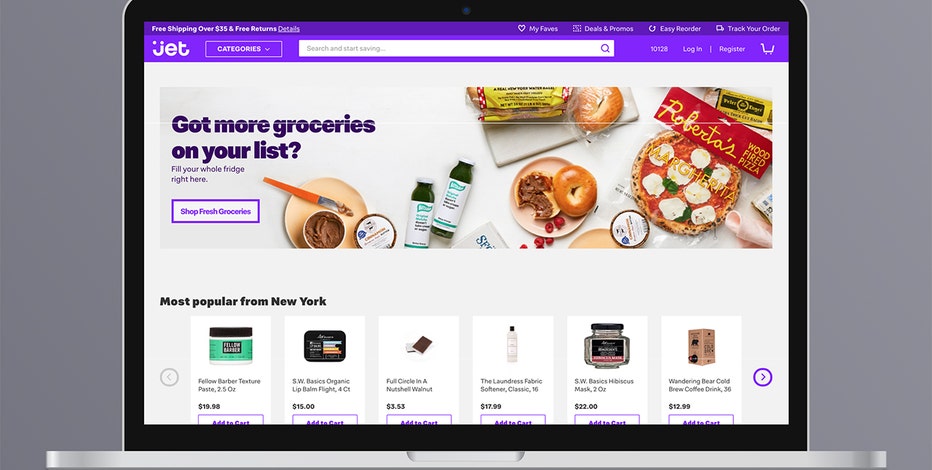Image resolution: width=932 pixels, height=470 pixels.
Task: Open the Register link
Action: pos(732,49)
